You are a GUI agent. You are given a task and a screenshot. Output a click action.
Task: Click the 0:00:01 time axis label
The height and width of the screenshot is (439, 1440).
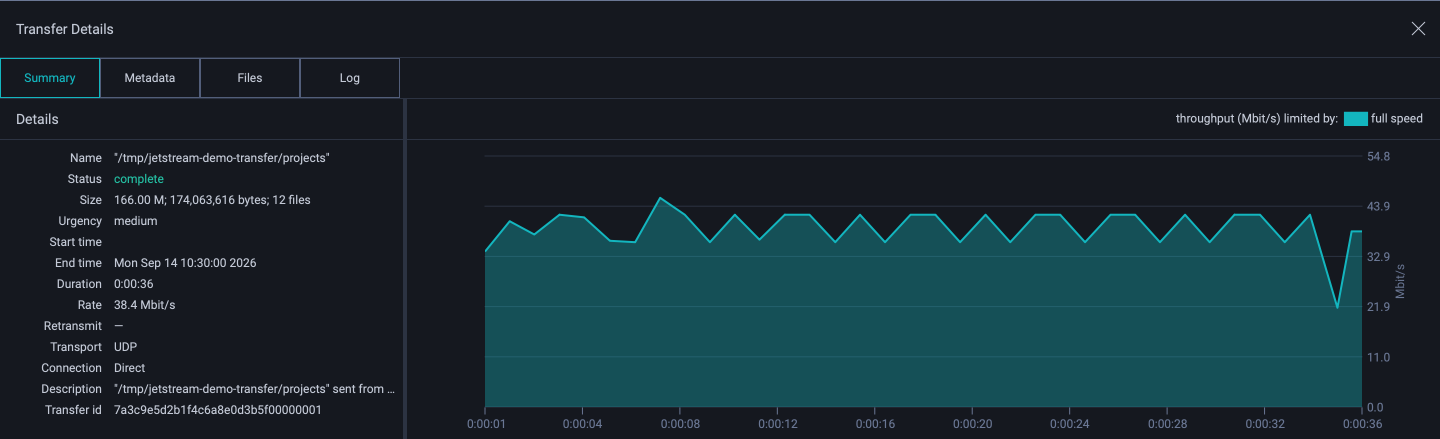click(484, 423)
